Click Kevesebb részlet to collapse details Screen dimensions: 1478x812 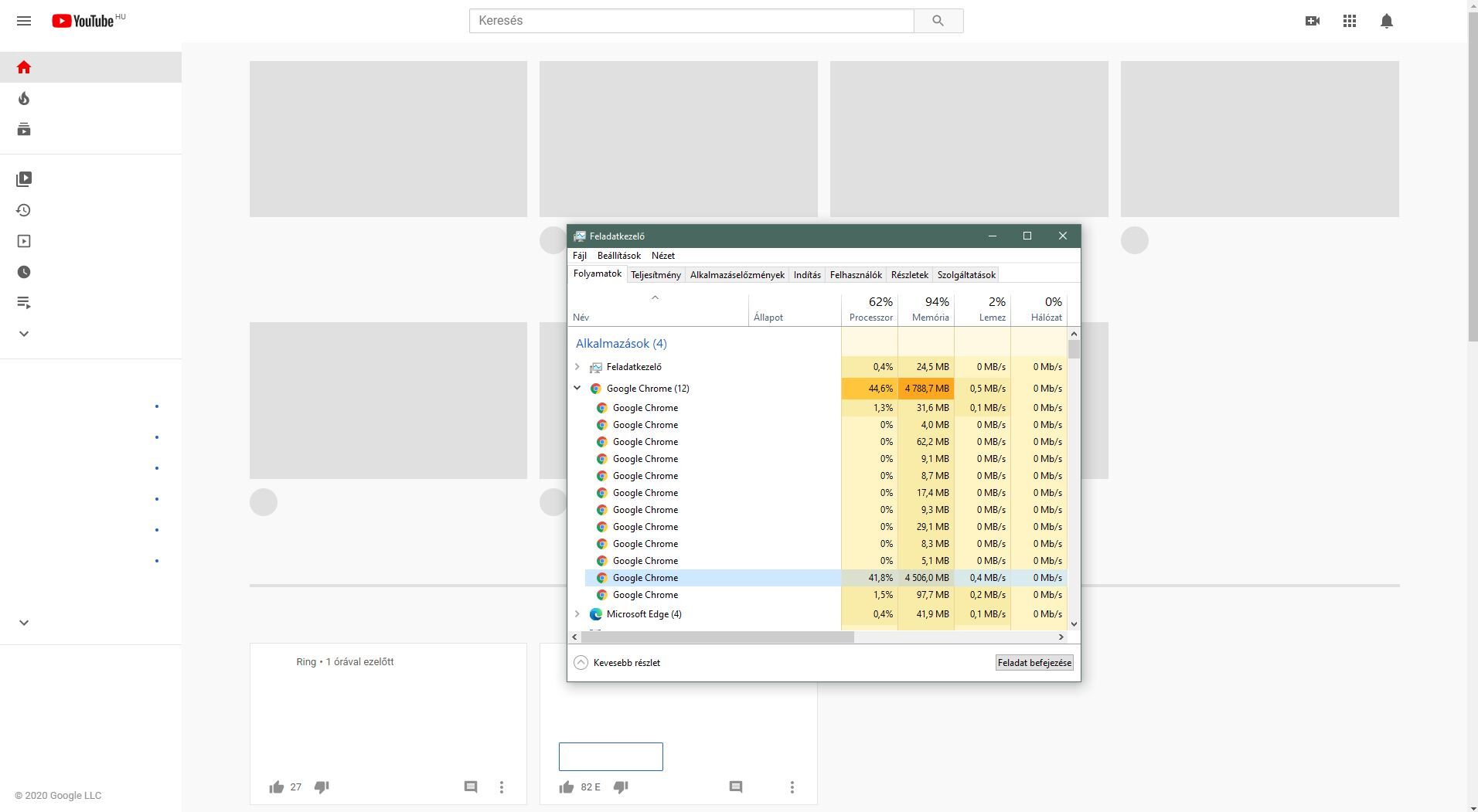point(618,663)
